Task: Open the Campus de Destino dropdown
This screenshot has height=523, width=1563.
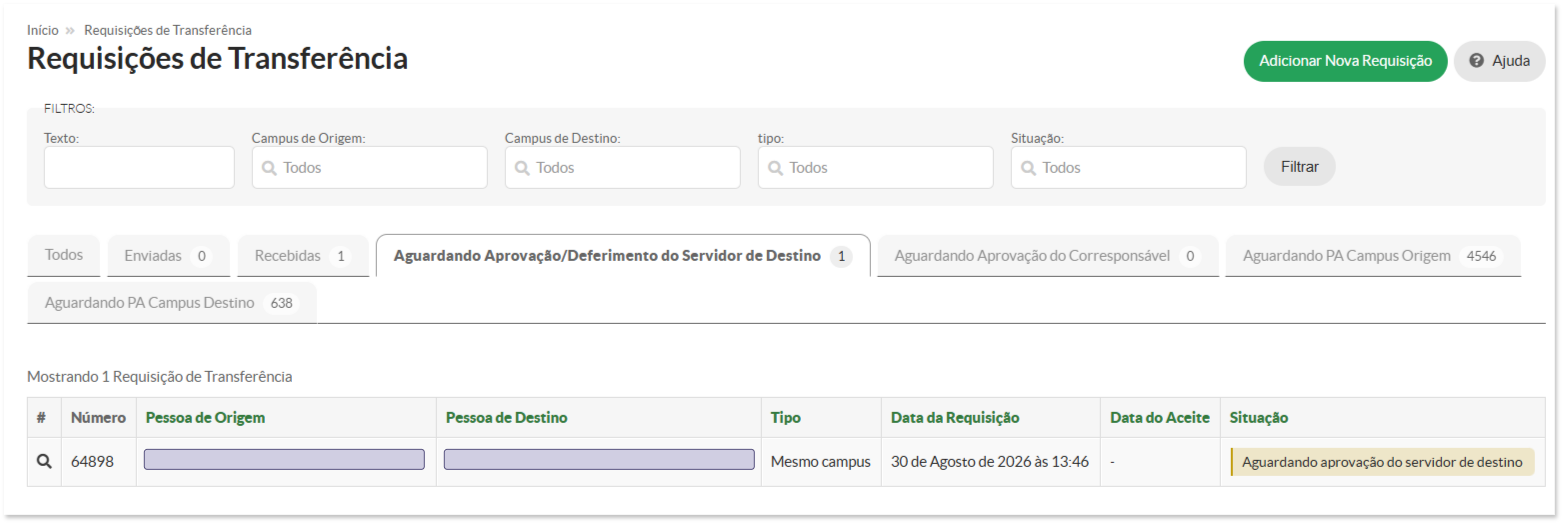Action: (623, 168)
